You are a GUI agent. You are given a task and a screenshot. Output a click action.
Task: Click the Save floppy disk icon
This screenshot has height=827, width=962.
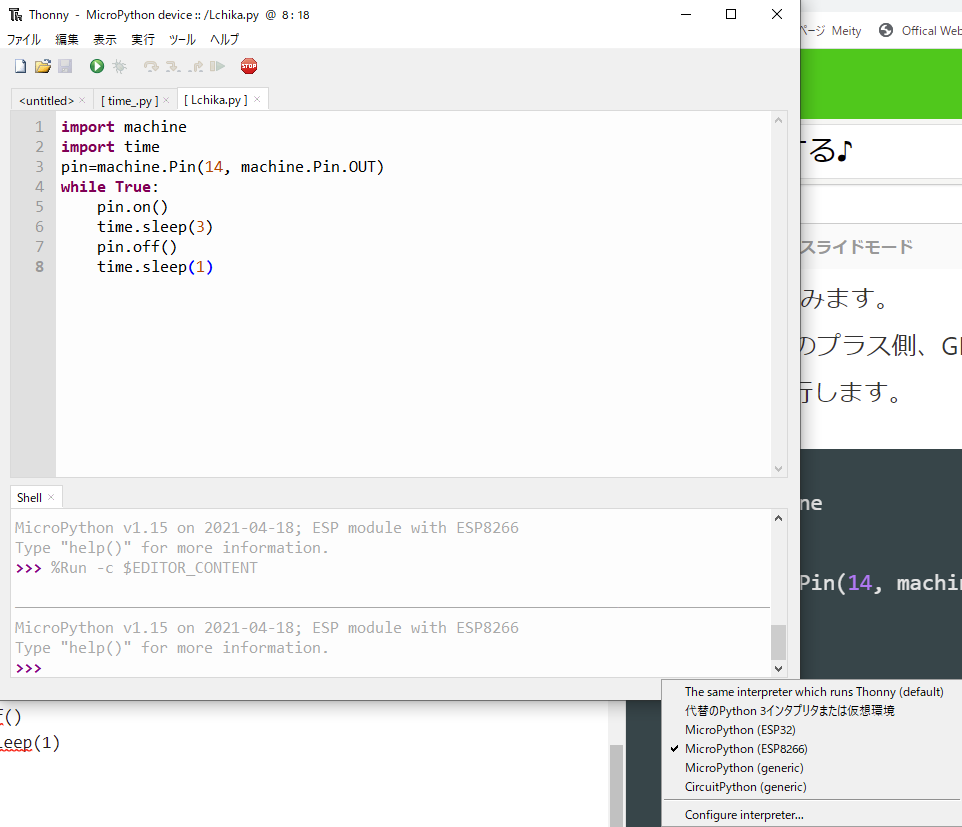click(65, 66)
